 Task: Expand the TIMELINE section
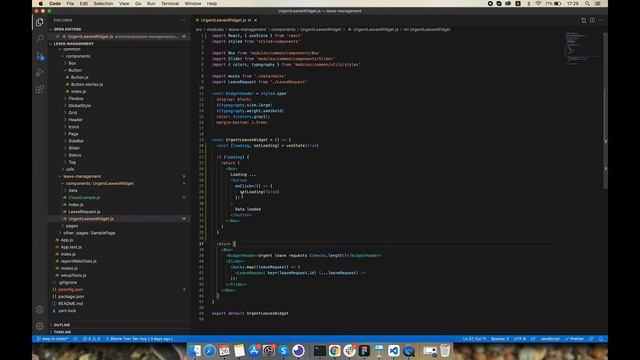click(62, 332)
